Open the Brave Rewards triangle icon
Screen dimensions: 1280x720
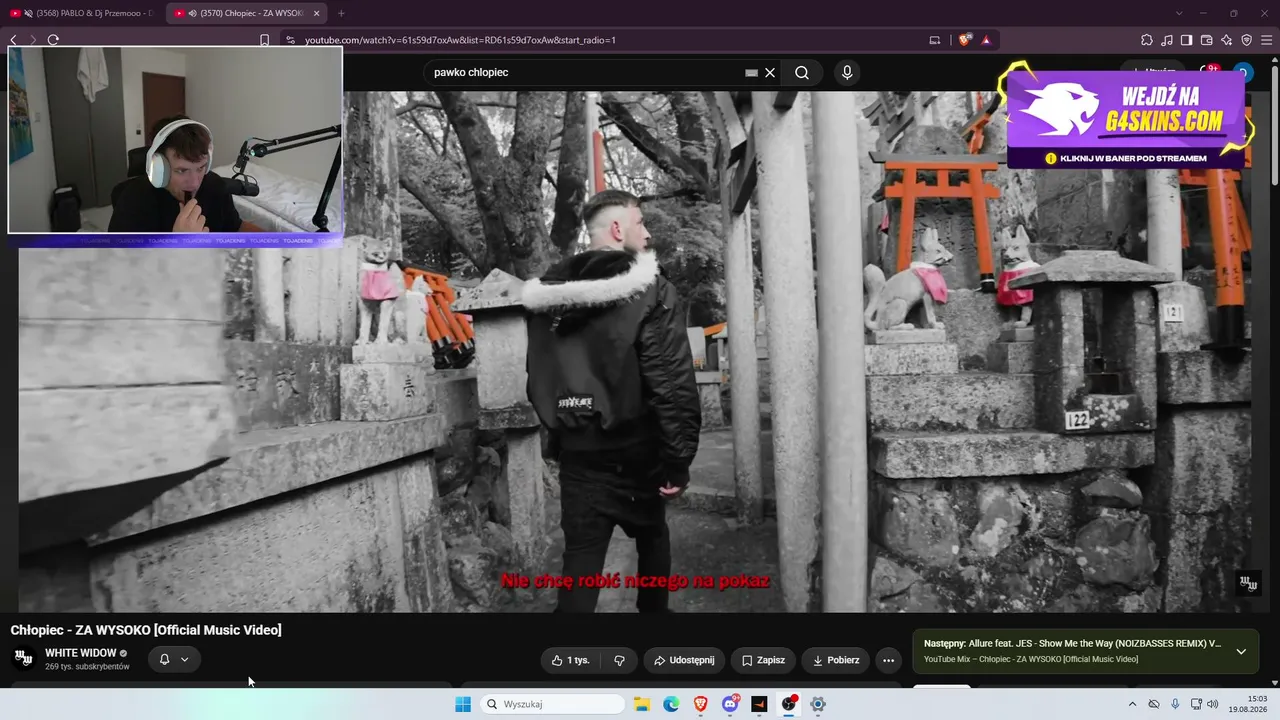986,40
